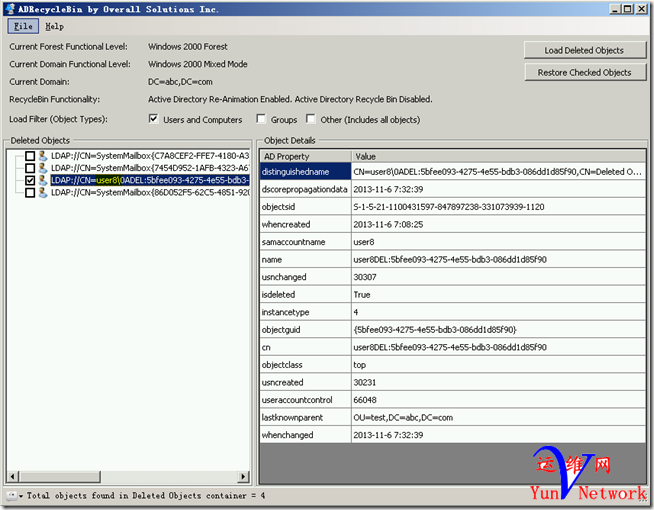The width and height of the screenshot is (654, 510).
Task: Select the LDAP user8 deleted object row
Action: (x=150, y=180)
